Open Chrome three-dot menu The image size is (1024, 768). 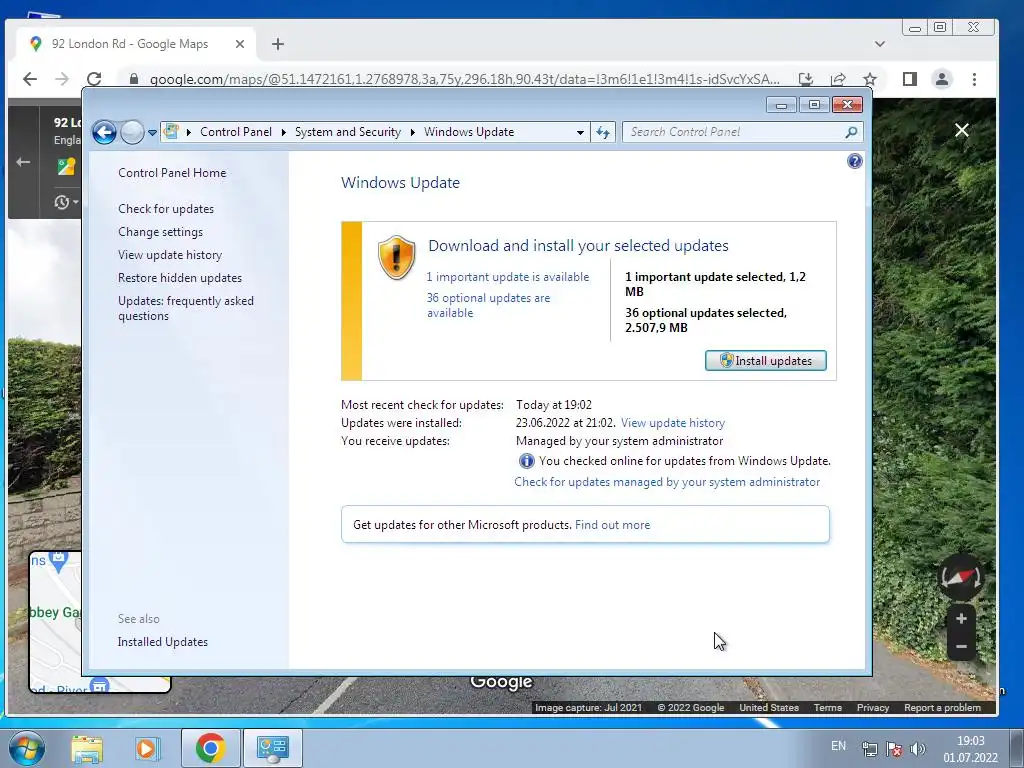[x=974, y=79]
